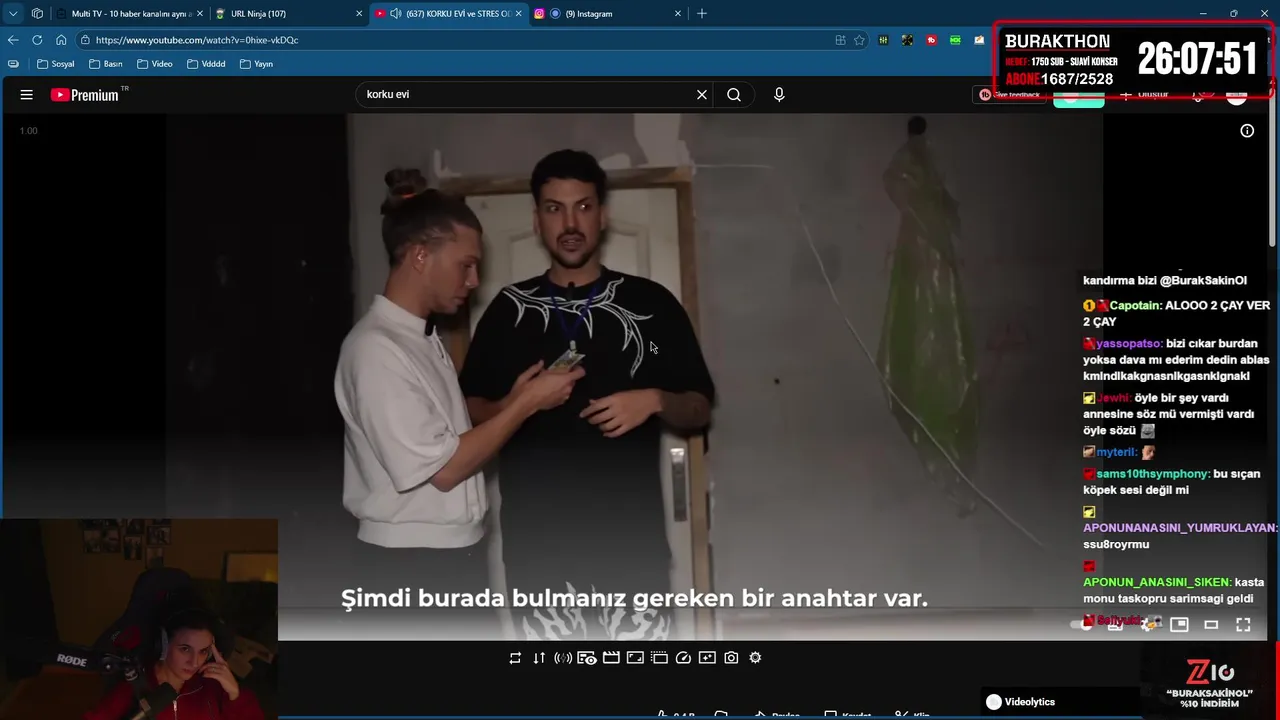Open the red extension icon in toolbar

click(x=931, y=40)
